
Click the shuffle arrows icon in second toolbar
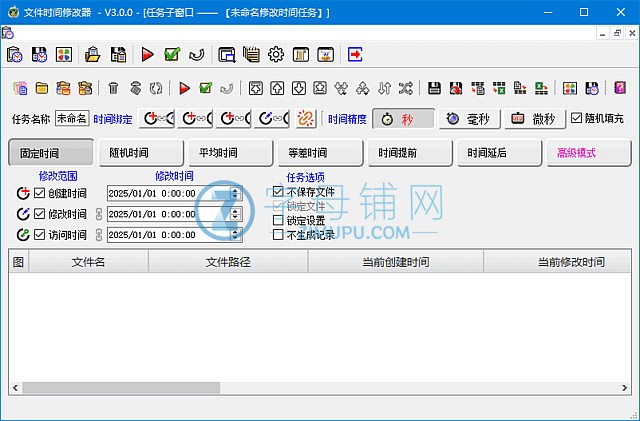coord(405,88)
